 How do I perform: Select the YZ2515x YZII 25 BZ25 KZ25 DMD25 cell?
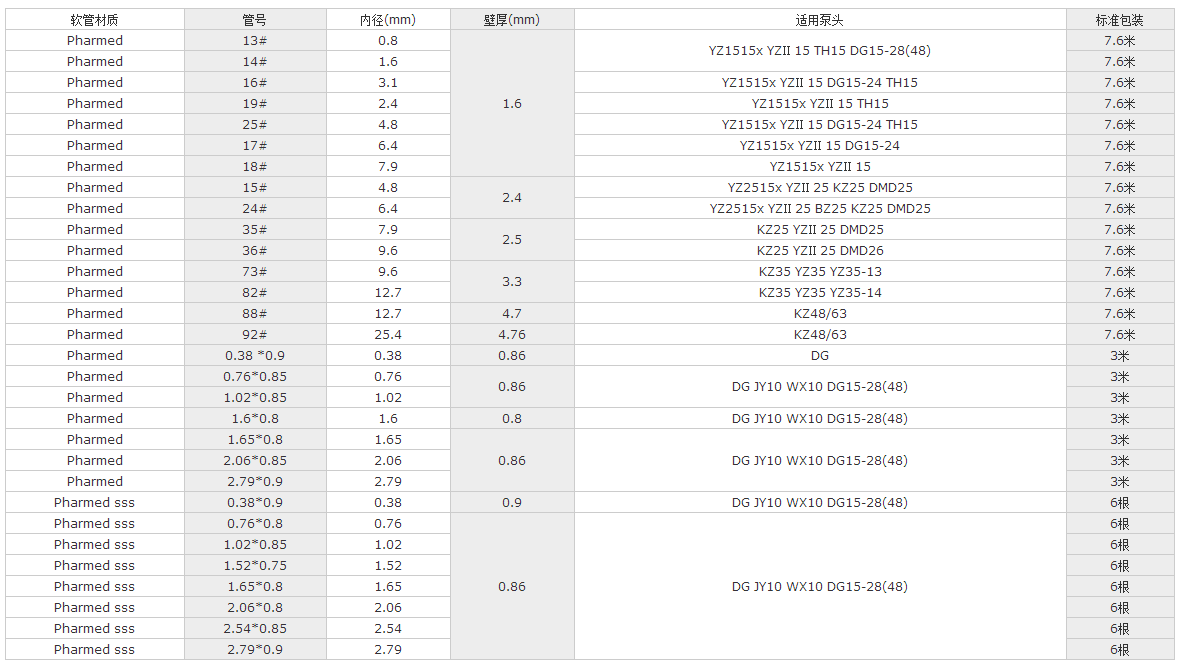coord(820,209)
